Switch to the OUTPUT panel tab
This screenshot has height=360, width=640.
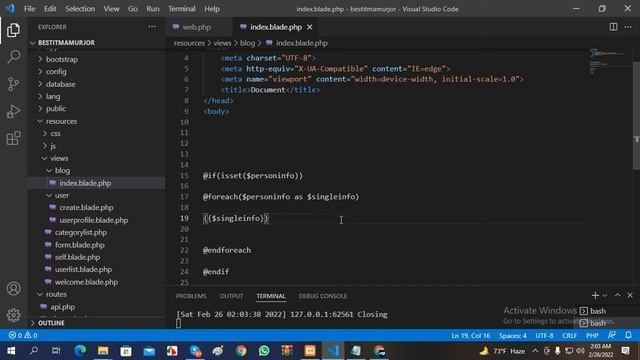[x=231, y=296]
